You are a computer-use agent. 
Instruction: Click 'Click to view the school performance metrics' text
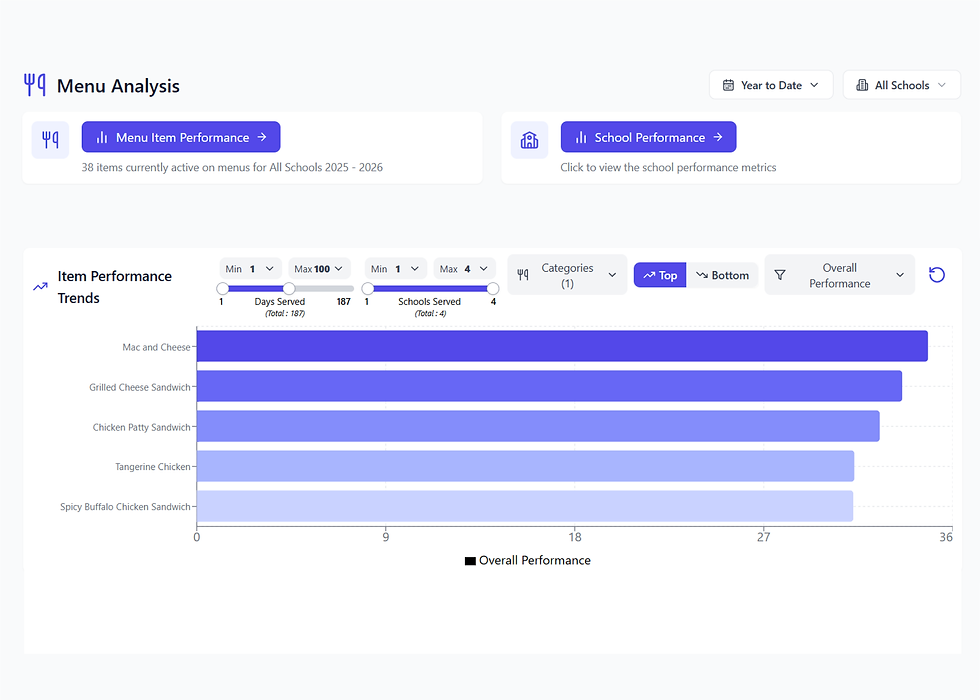(668, 168)
